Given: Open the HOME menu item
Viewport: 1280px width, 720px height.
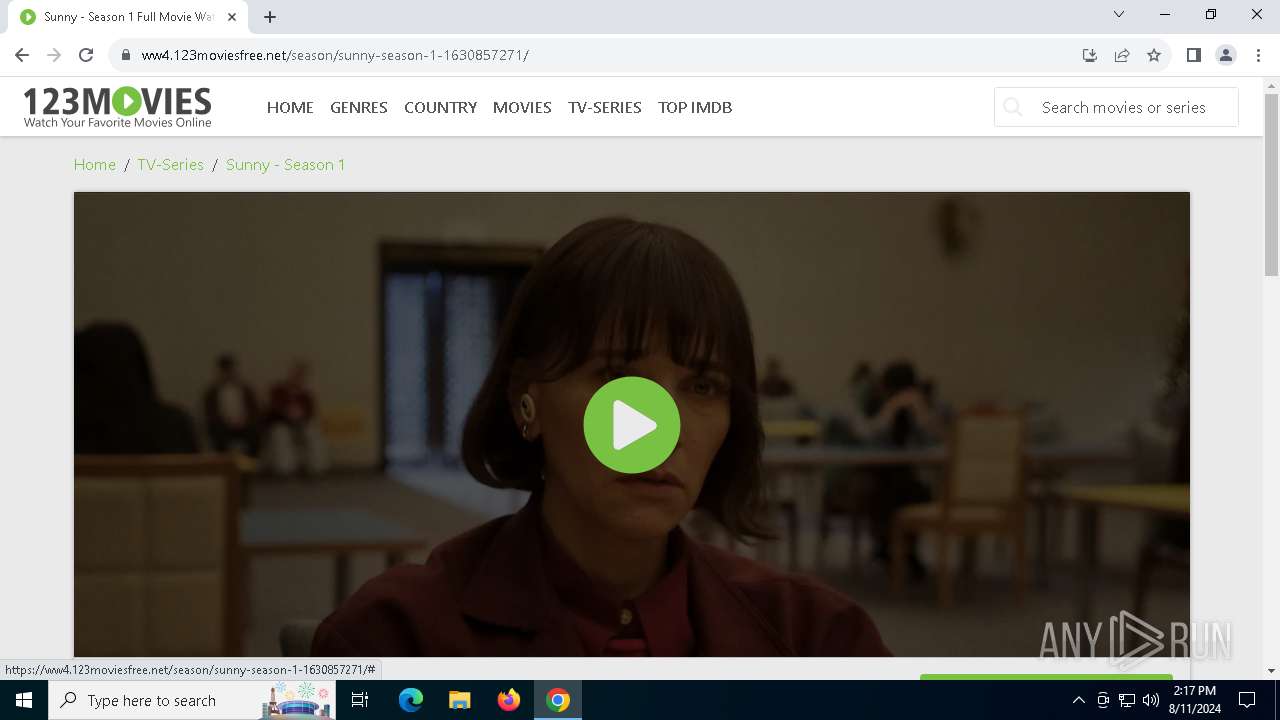Looking at the screenshot, I should 290,107.
